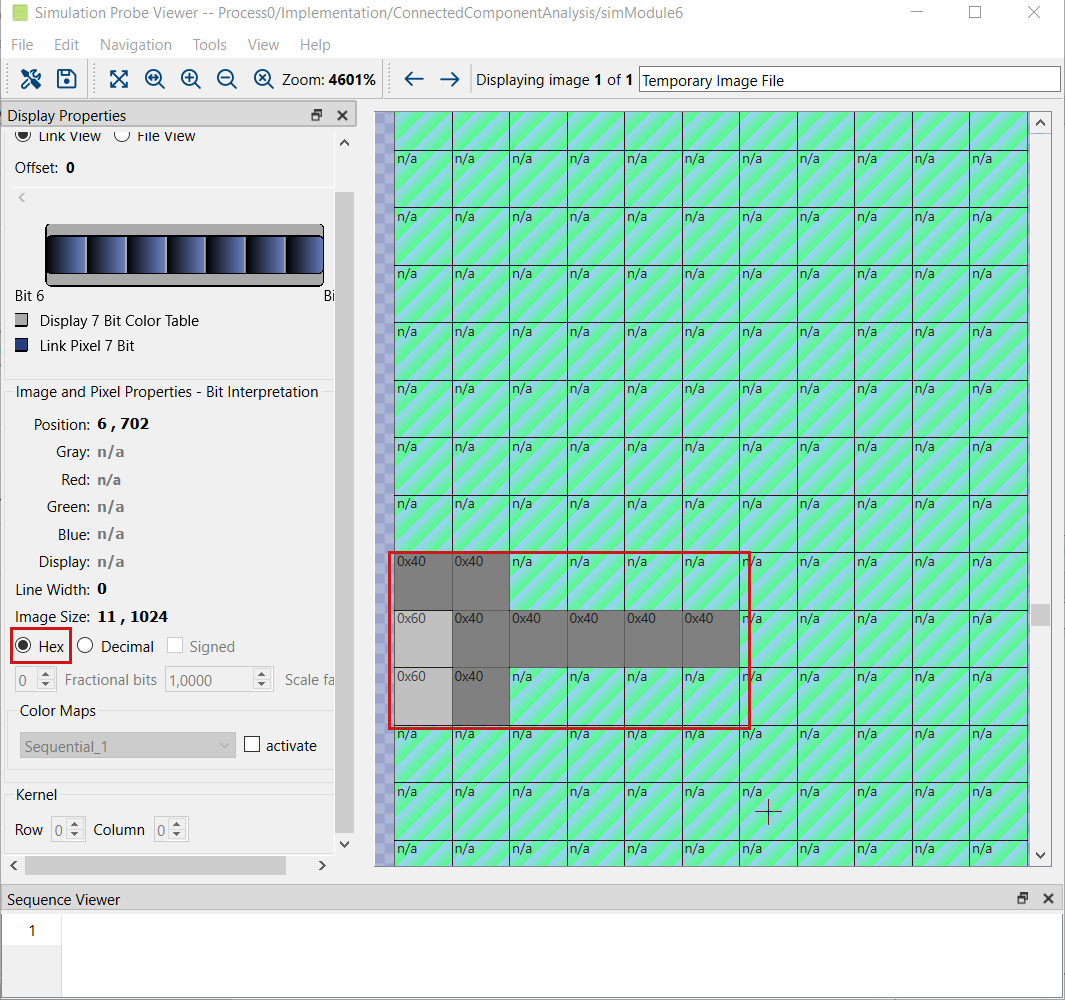Select the Zoom to original size icon
1065x1000 pixels.
pos(155,78)
